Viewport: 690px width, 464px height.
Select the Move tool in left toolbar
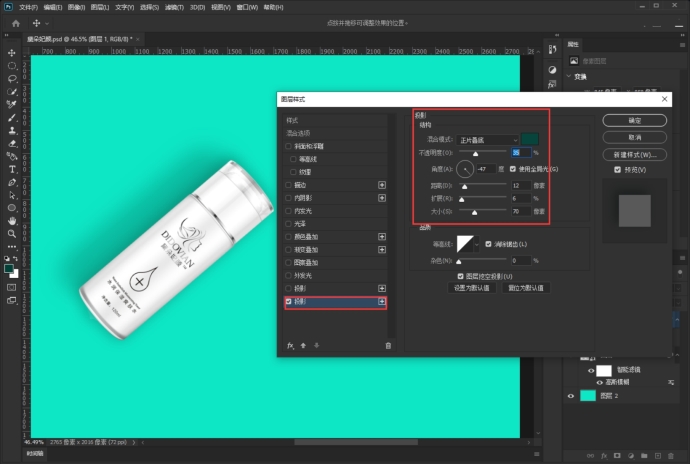click(12, 53)
